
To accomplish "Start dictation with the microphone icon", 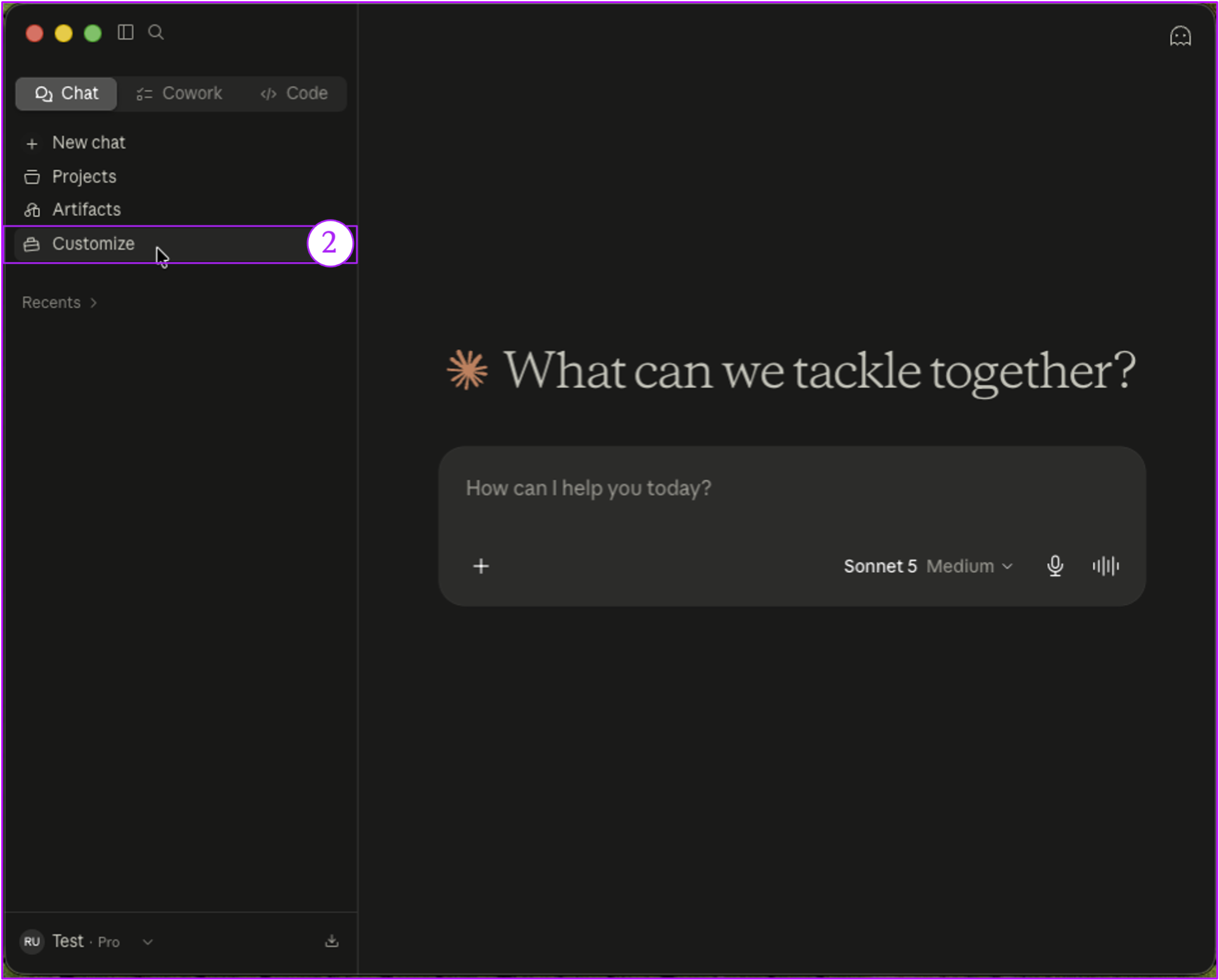I will pyautogui.click(x=1055, y=566).
